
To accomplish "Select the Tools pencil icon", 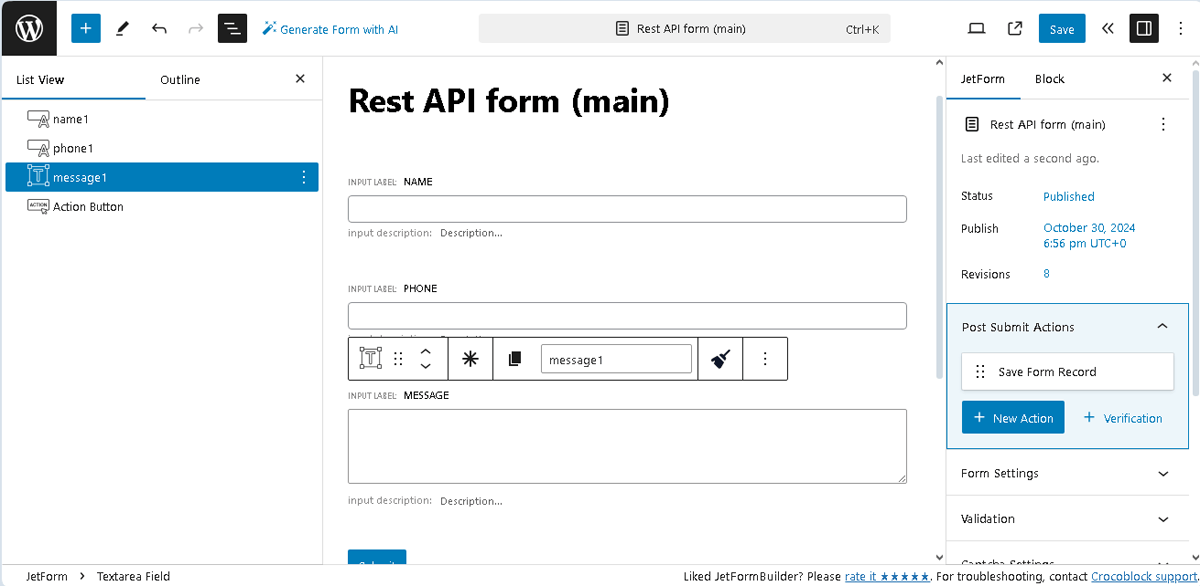I will click(123, 28).
